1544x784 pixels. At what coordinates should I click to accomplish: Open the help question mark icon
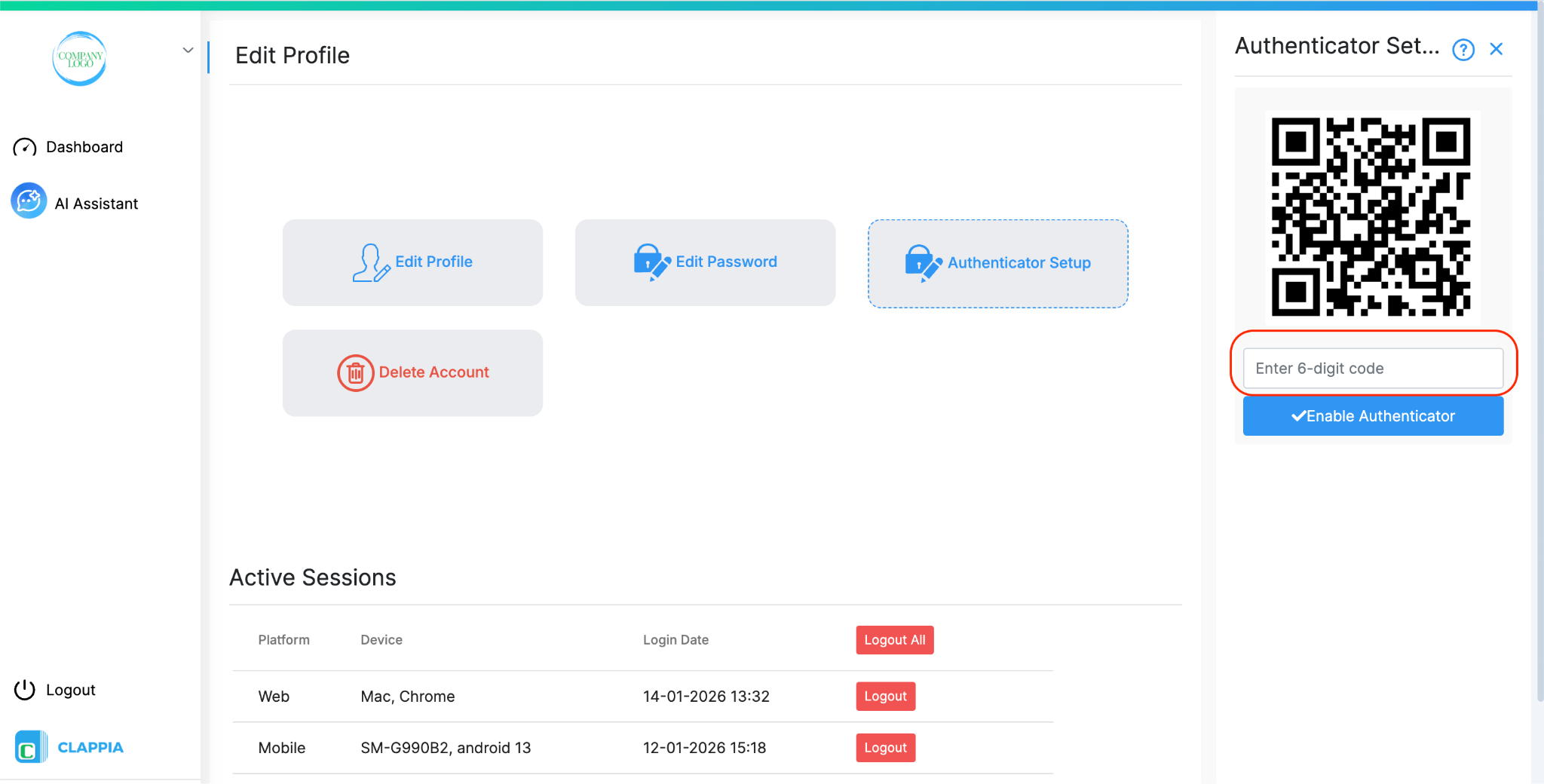(1463, 49)
